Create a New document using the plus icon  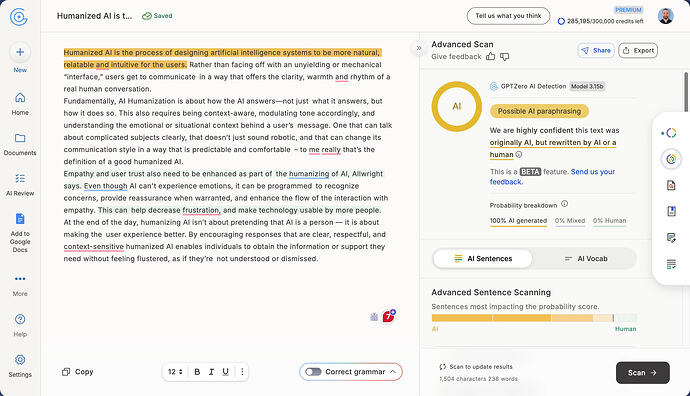[x=20, y=52]
